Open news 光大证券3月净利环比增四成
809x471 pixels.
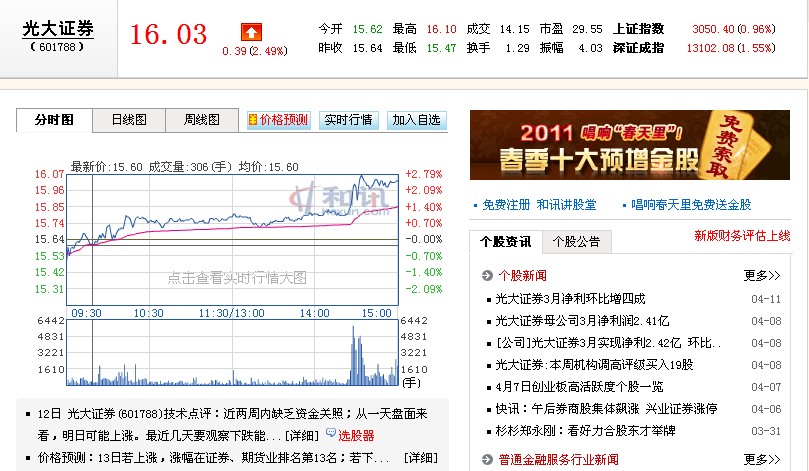click(570, 299)
